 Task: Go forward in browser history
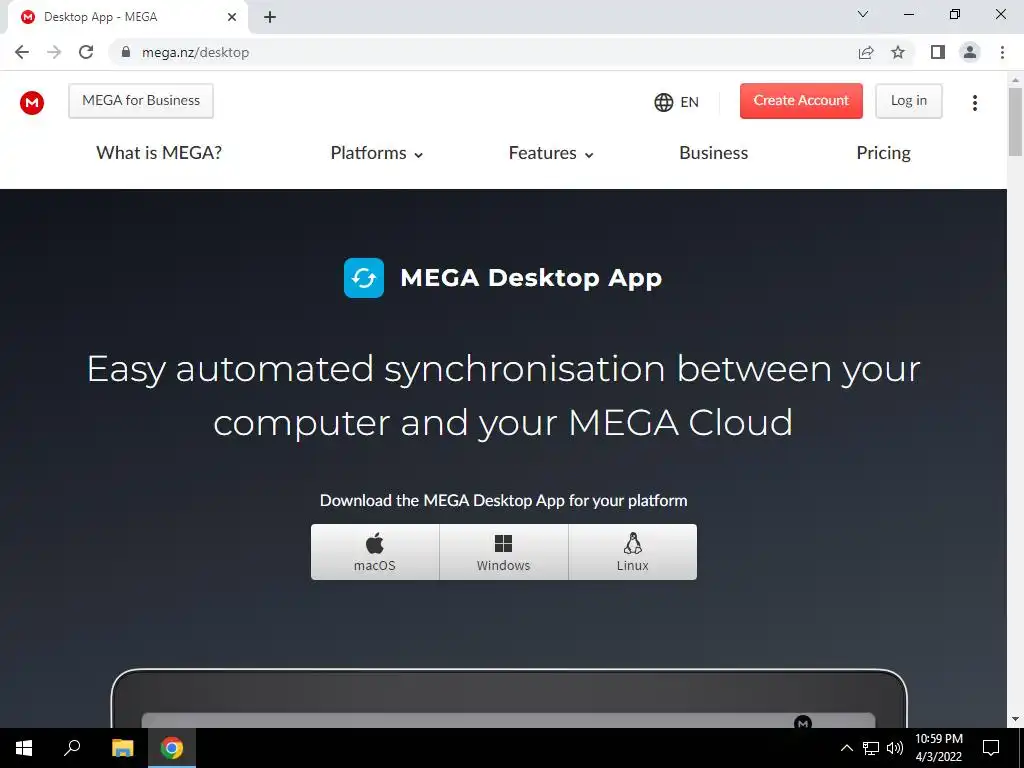54,52
